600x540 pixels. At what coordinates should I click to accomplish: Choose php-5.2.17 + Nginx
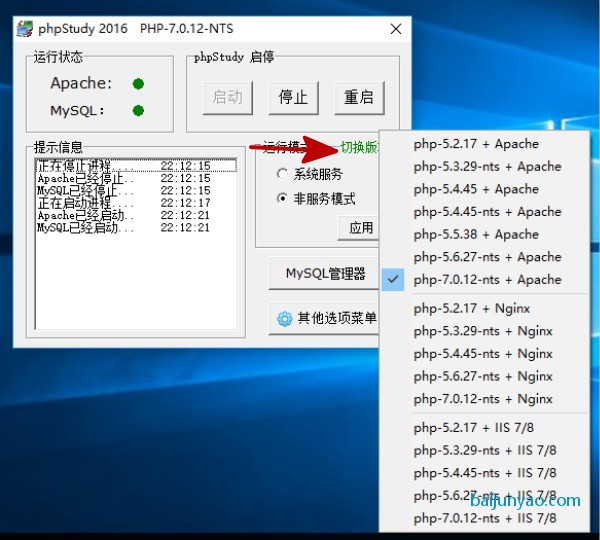484,308
